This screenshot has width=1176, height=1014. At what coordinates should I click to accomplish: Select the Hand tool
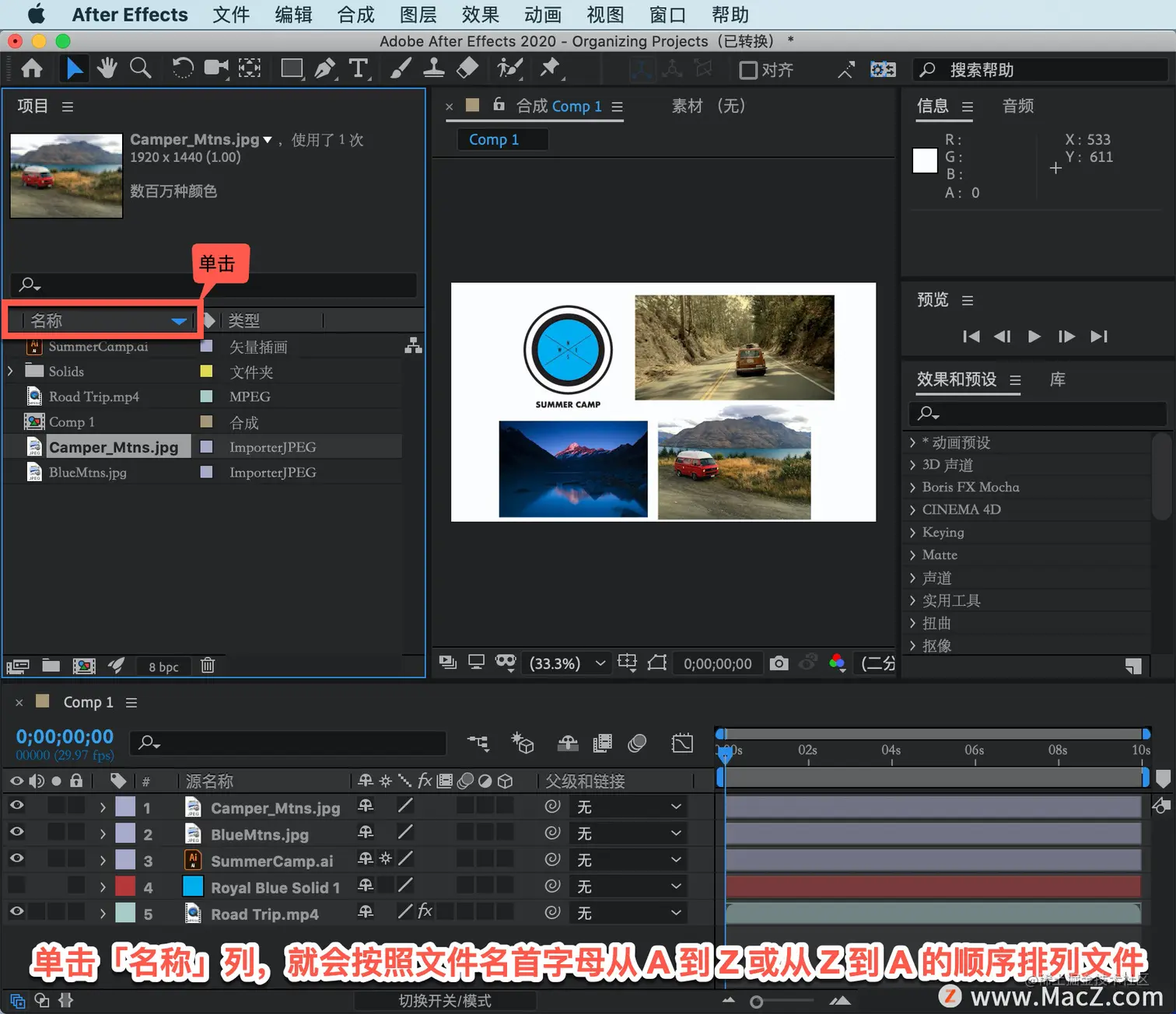[x=107, y=69]
